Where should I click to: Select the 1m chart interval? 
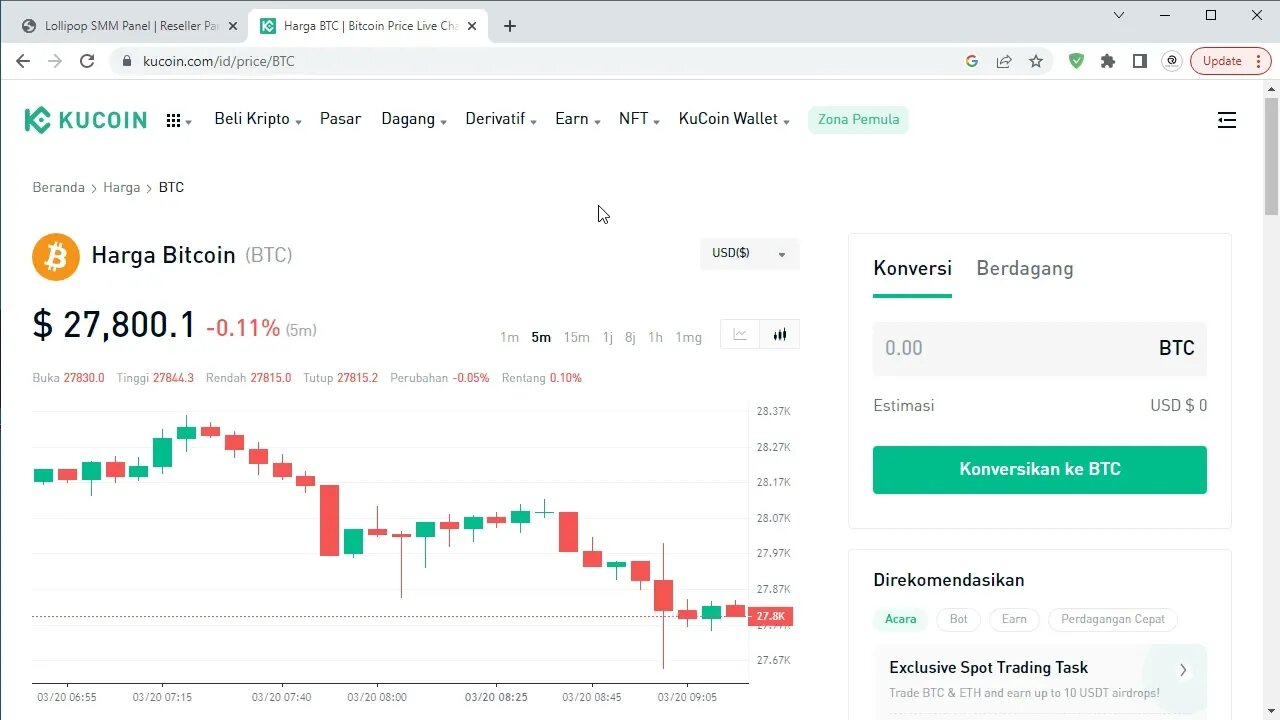[509, 337]
